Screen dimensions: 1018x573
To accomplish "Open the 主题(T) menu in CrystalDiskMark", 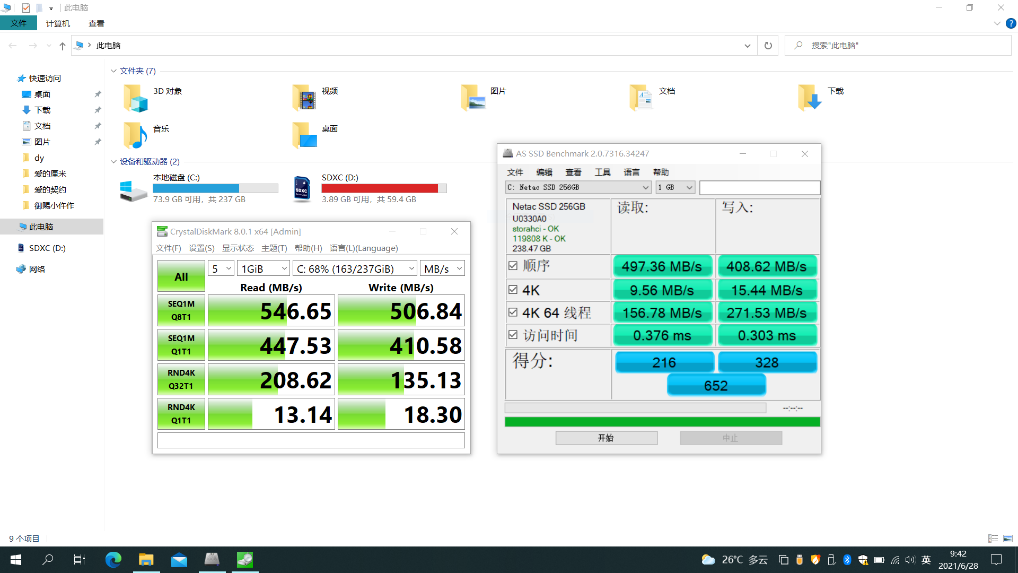I will 274,248.
